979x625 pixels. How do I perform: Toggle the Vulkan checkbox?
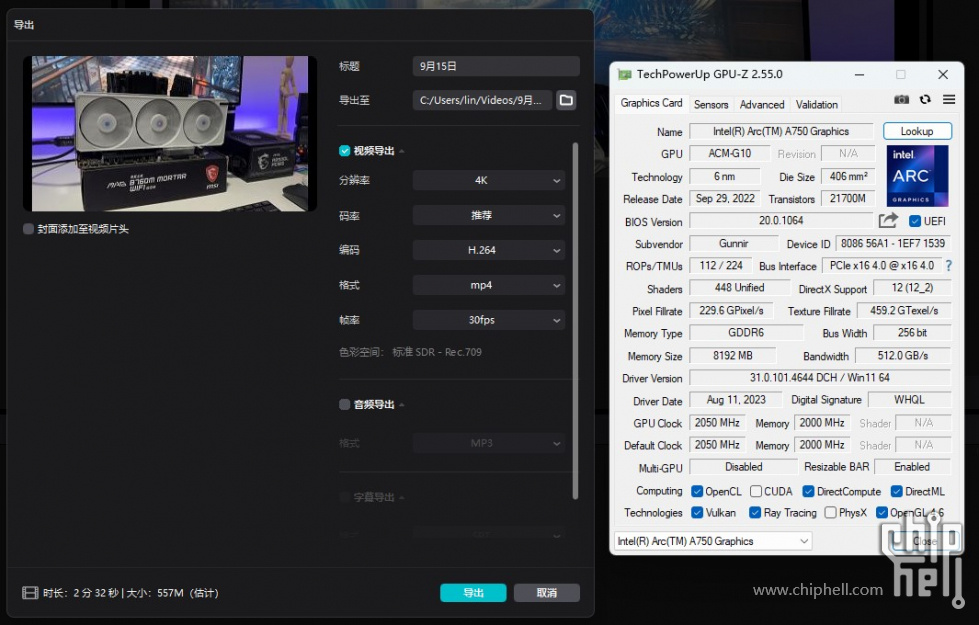coord(697,513)
